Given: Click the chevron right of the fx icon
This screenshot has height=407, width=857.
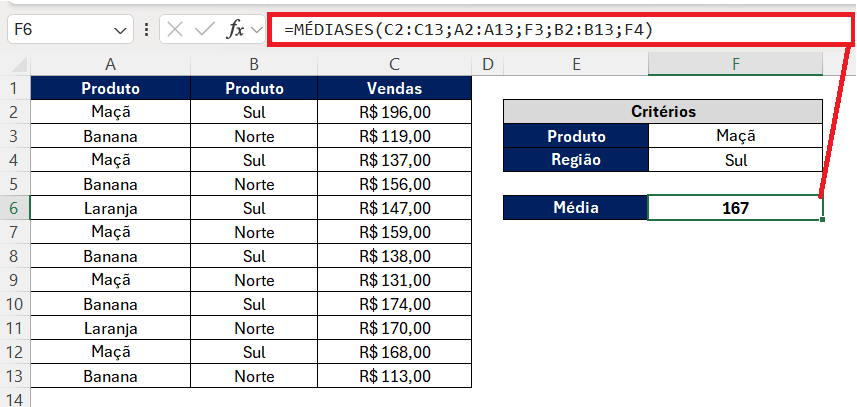Looking at the screenshot, I should (256, 29).
